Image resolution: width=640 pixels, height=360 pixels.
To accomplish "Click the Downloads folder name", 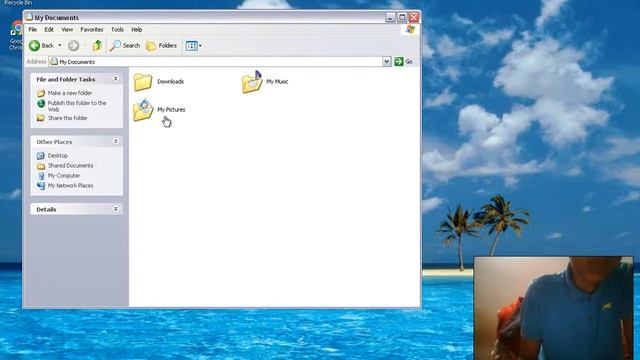I will [171, 82].
